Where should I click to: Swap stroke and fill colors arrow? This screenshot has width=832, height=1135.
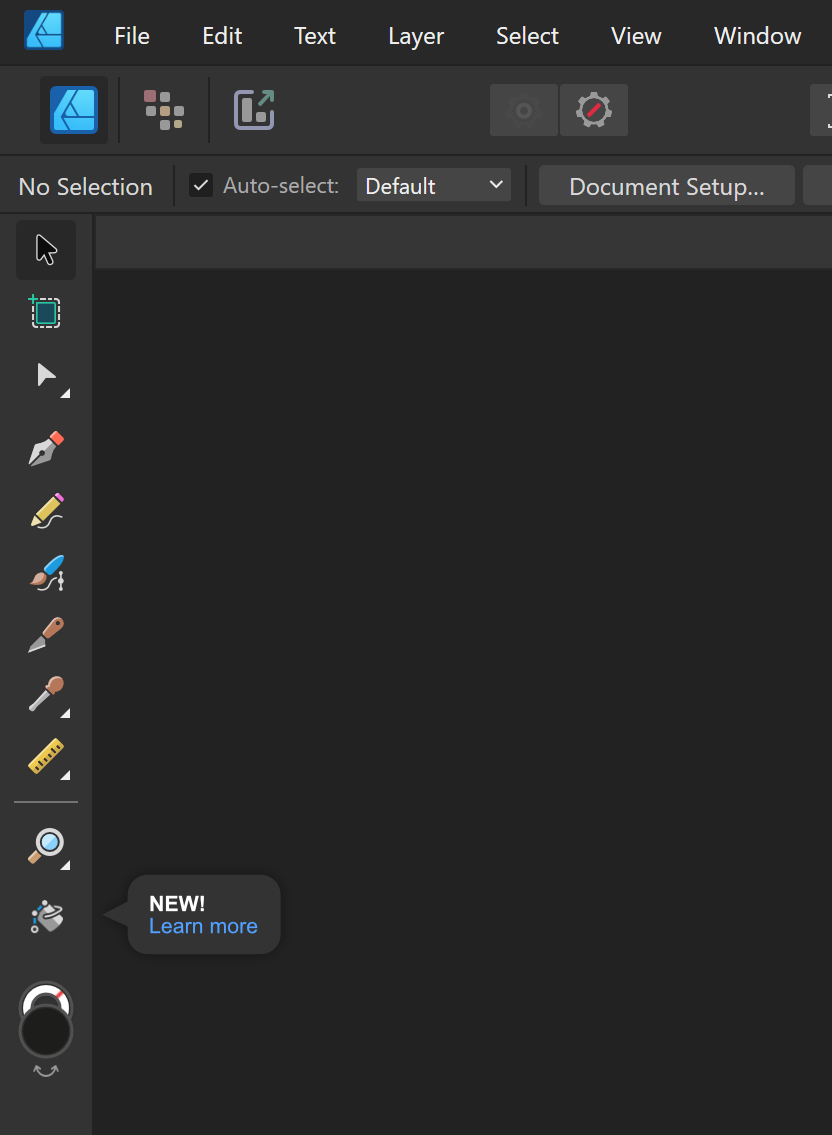pyautogui.click(x=46, y=1071)
